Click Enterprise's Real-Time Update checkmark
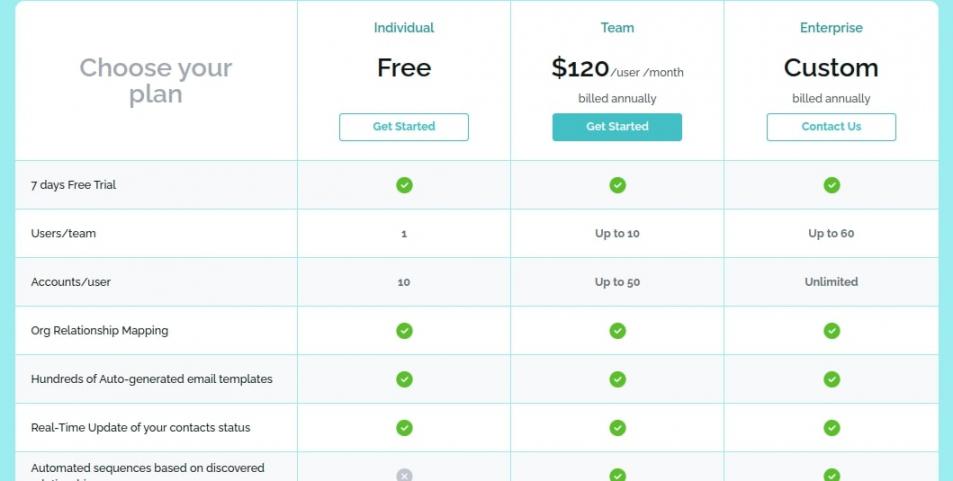 [x=831, y=428]
